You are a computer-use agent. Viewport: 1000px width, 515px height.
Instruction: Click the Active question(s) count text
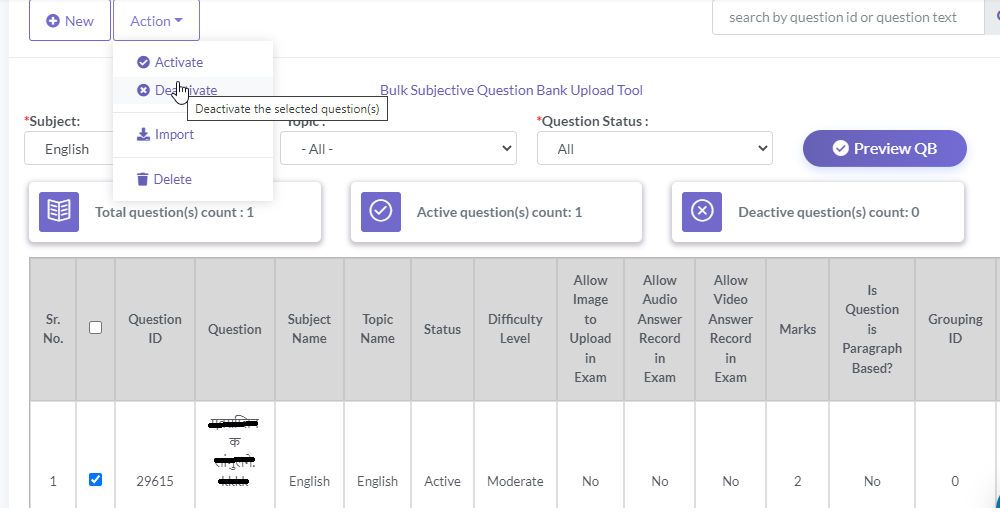tap(499, 212)
